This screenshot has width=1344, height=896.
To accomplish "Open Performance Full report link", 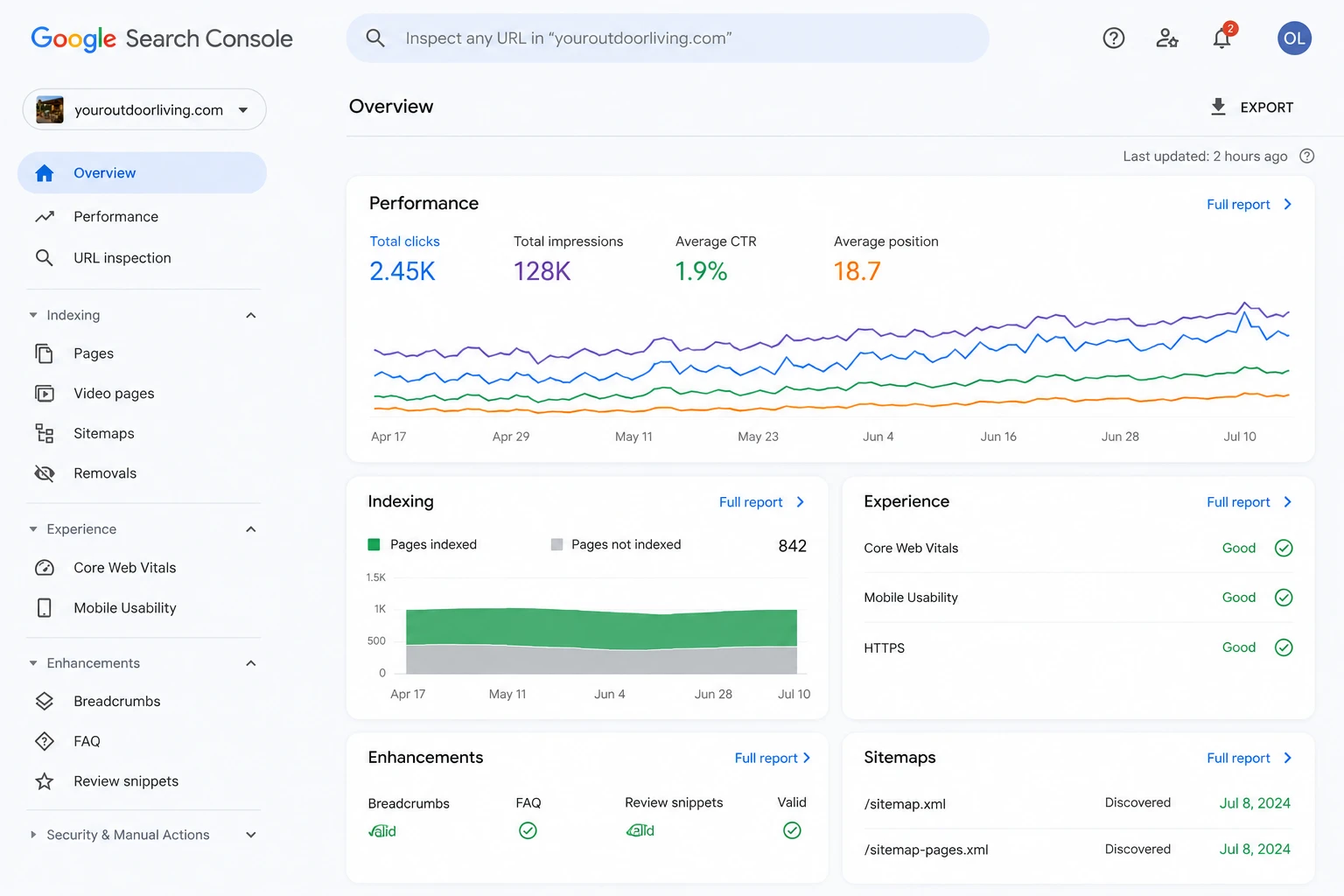I will coord(1249,204).
